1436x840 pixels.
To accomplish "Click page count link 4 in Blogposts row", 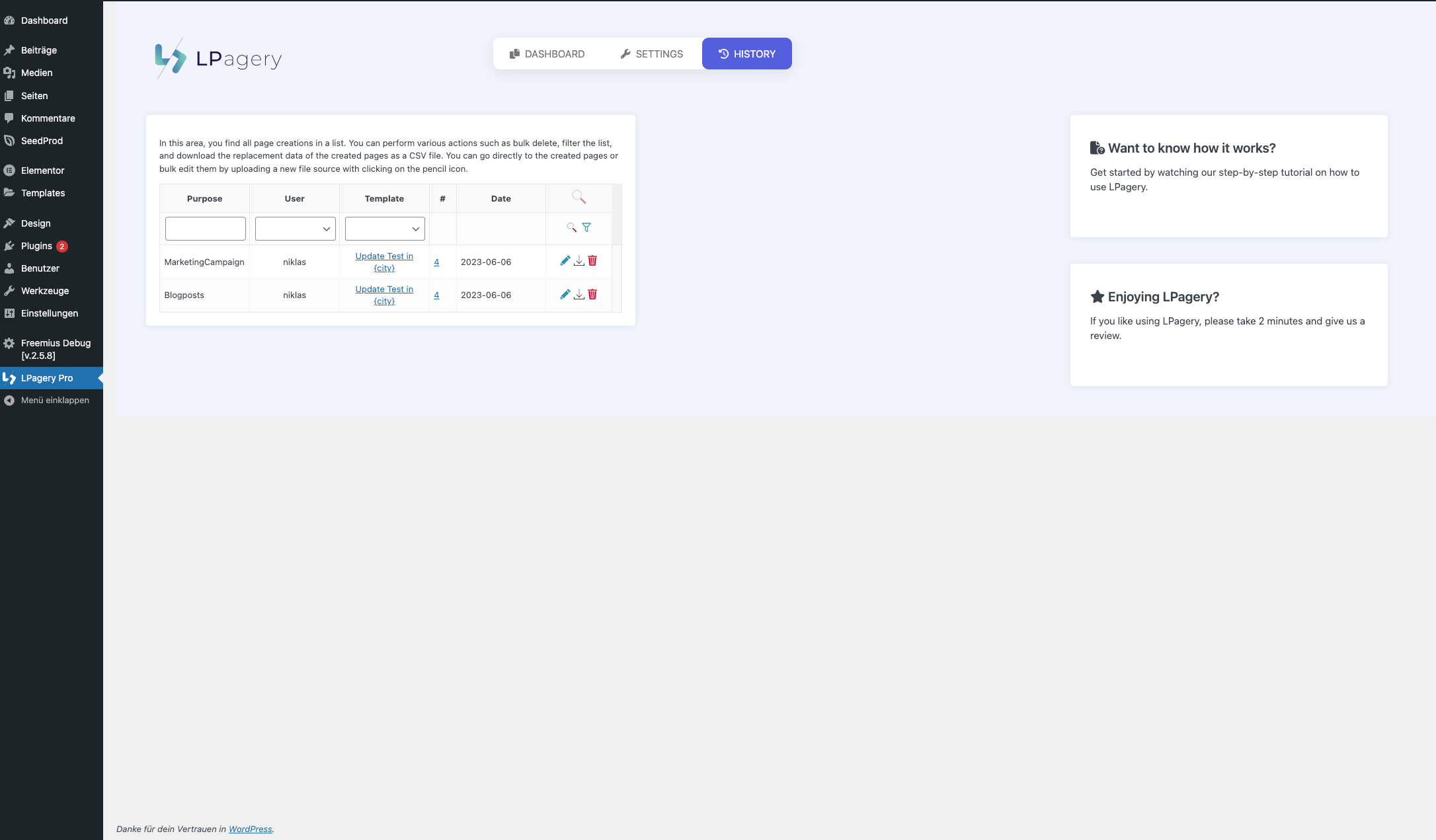I will [x=436, y=295].
